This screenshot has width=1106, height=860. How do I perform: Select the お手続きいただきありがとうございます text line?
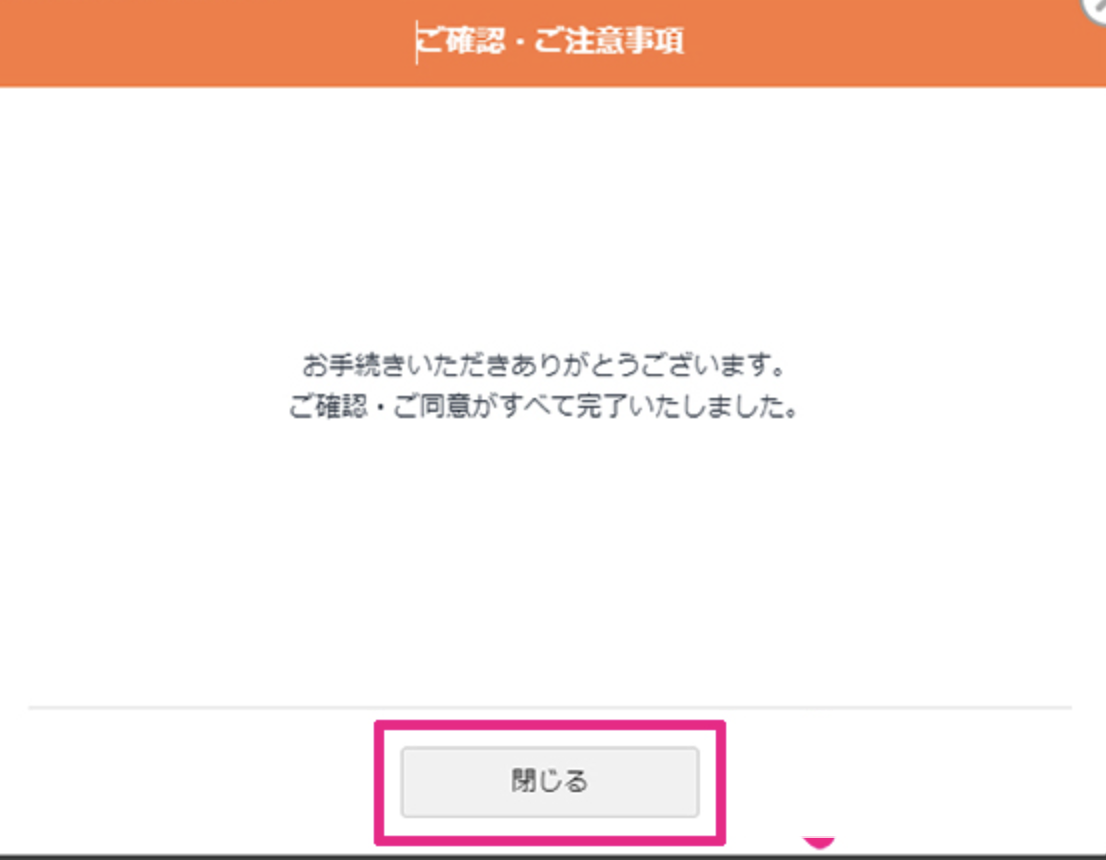pos(544,365)
